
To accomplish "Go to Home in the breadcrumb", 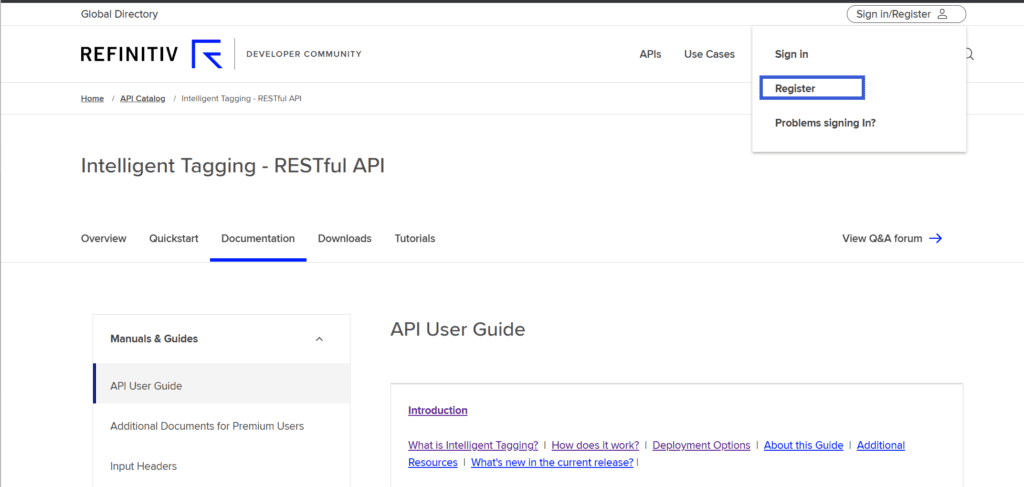I will pyautogui.click(x=92, y=99).
